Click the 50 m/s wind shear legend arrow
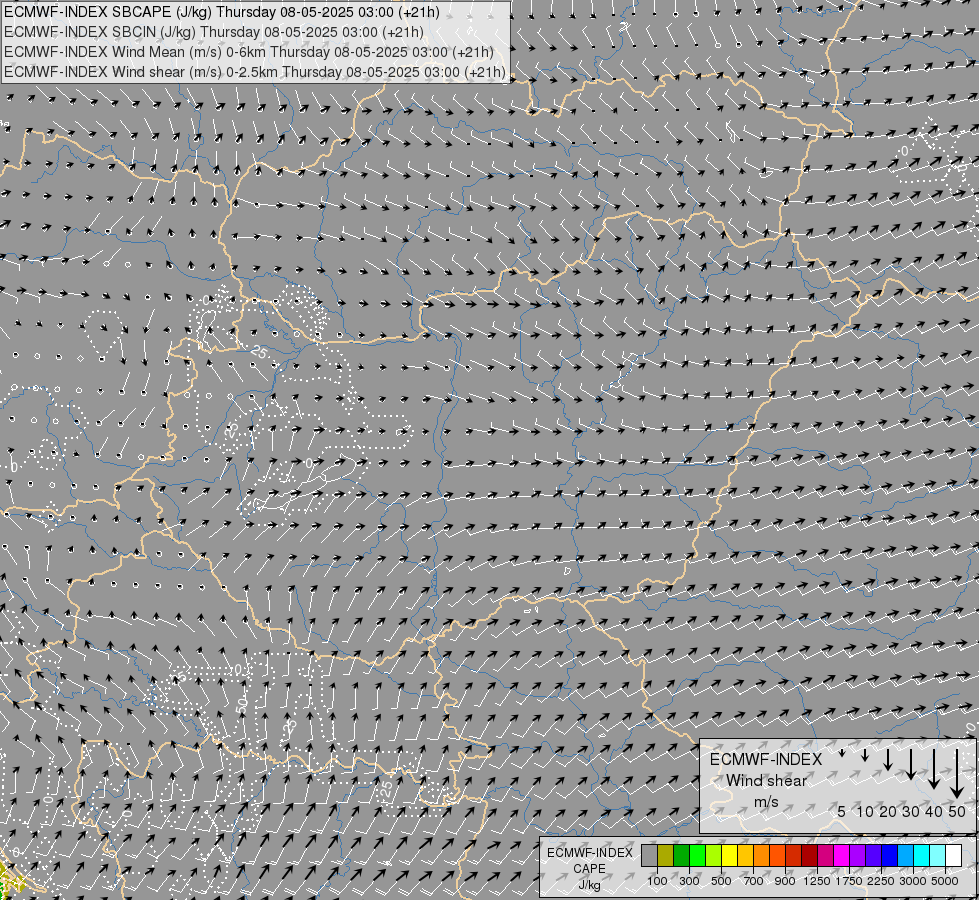 click(x=957, y=774)
